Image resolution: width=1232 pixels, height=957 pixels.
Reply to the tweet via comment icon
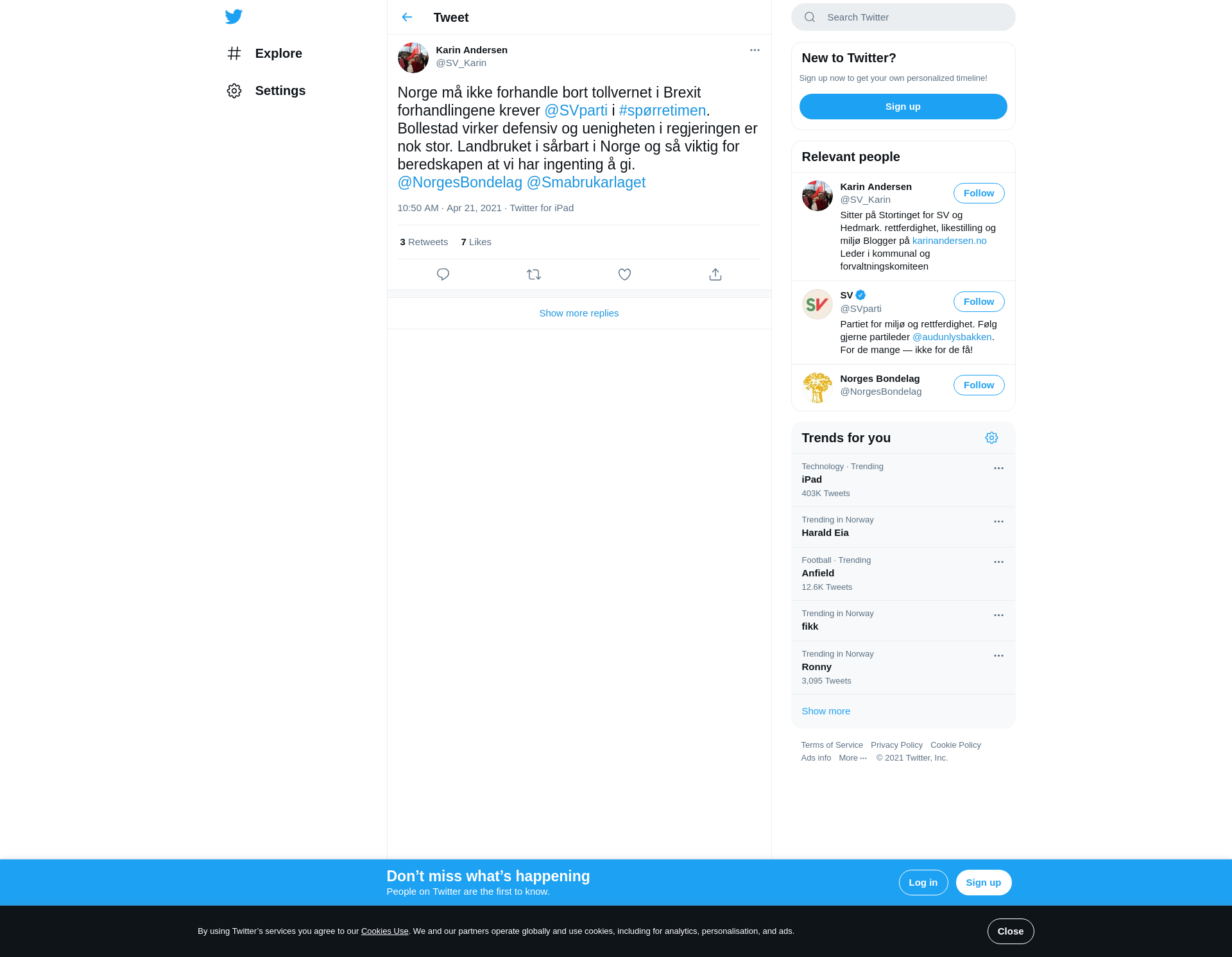coord(443,275)
